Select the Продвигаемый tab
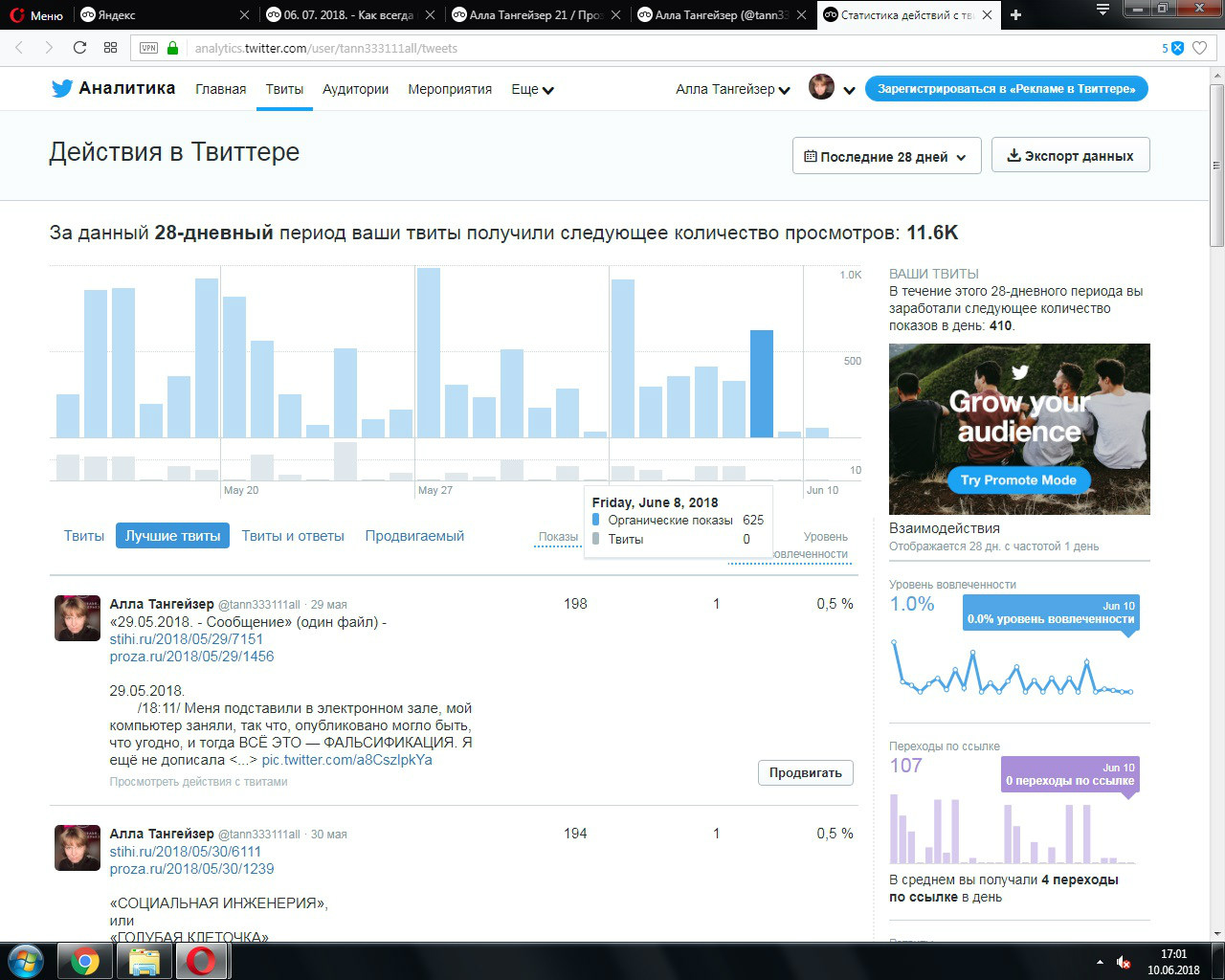Image resolution: width=1225 pixels, height=980 pixels. point(414,536)
